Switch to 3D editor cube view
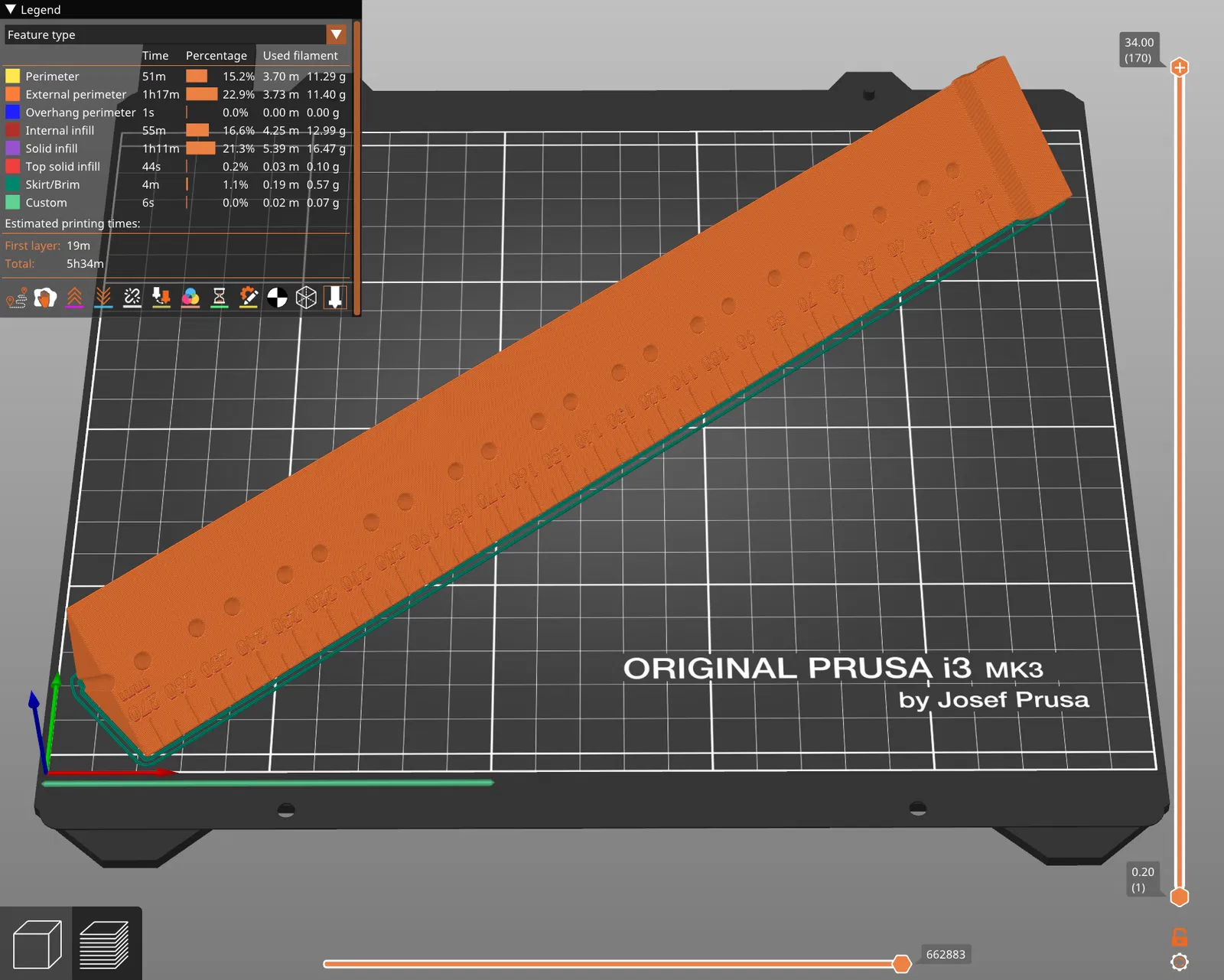Viewport: 1224px width, 980px height. pos(37,944)
